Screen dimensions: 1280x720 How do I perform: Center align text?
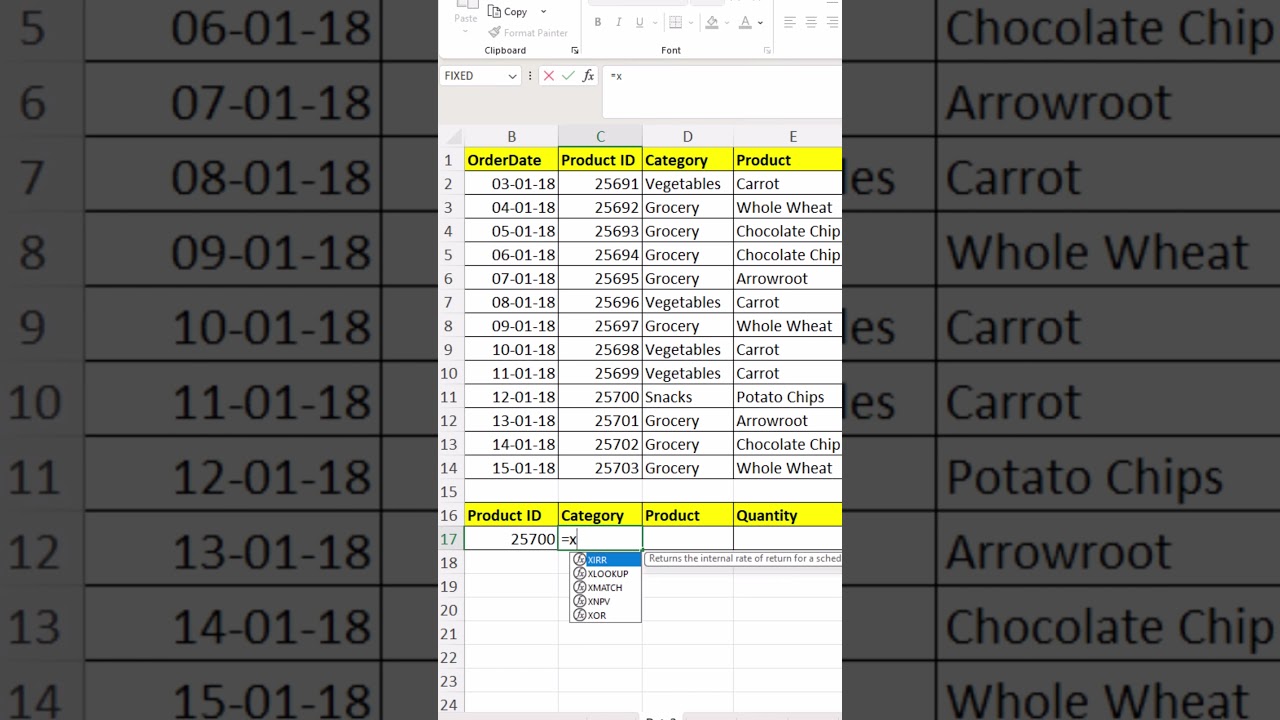click(x=811, y=22)
